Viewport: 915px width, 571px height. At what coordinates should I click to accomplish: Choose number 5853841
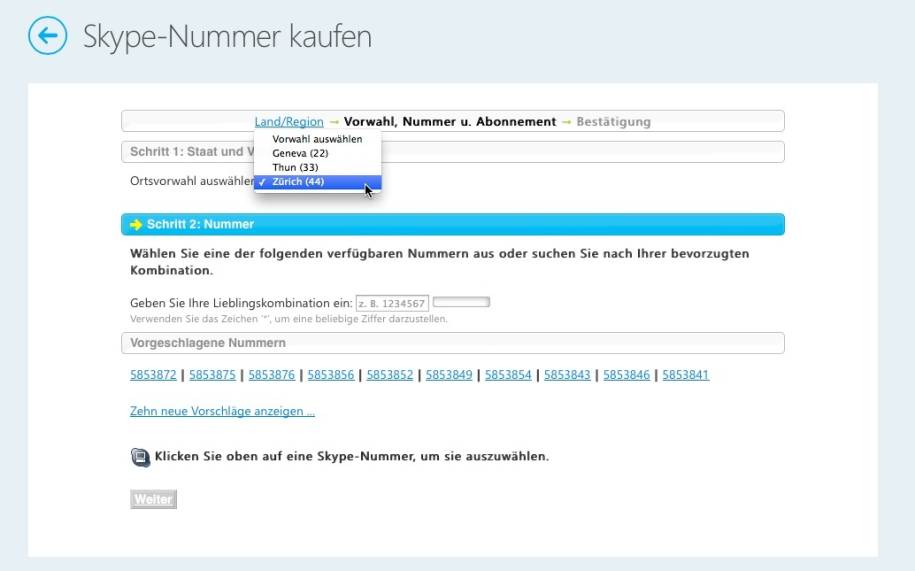(x=686, y=375)
